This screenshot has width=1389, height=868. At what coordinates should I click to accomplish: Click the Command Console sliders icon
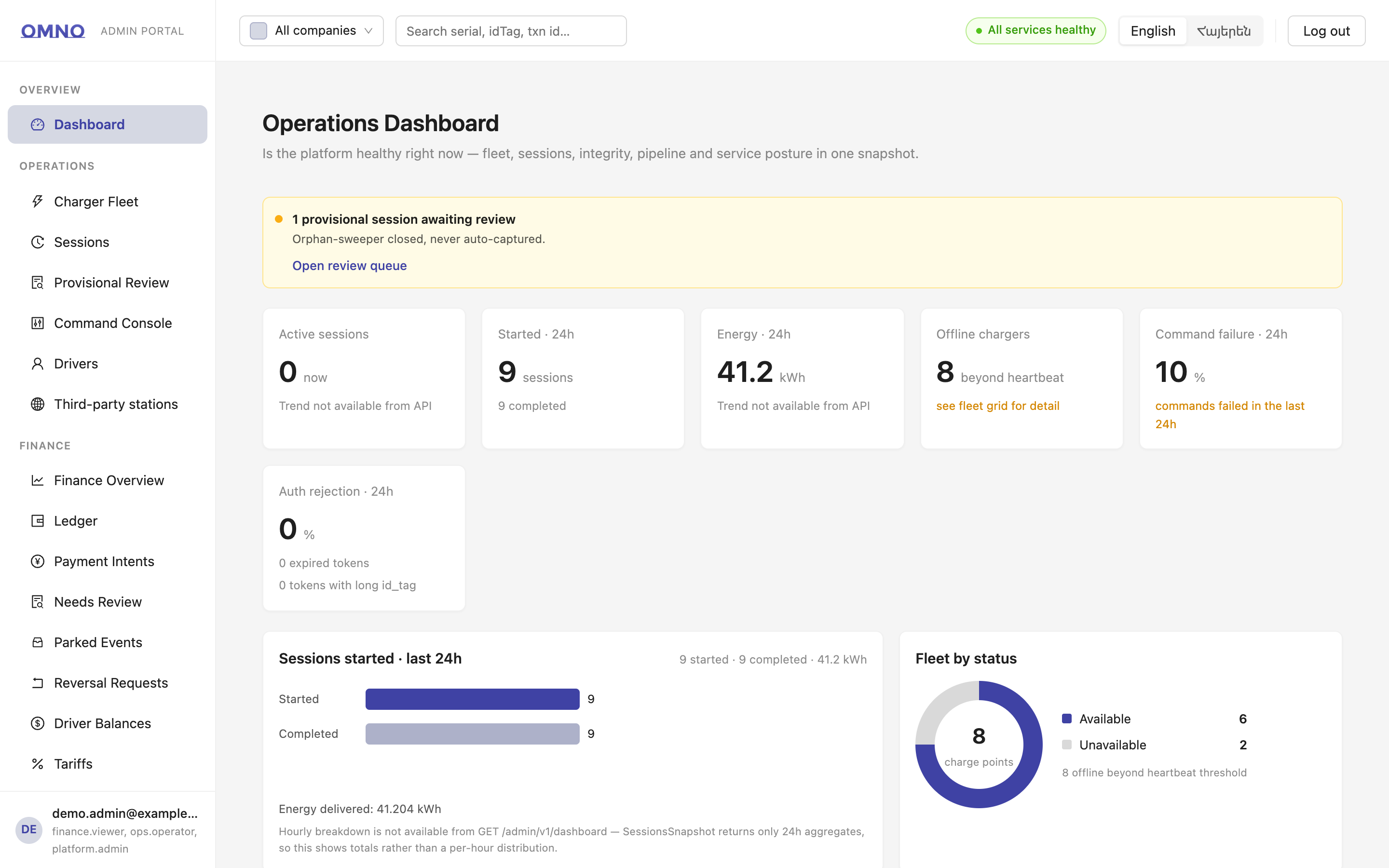point(37,323)
